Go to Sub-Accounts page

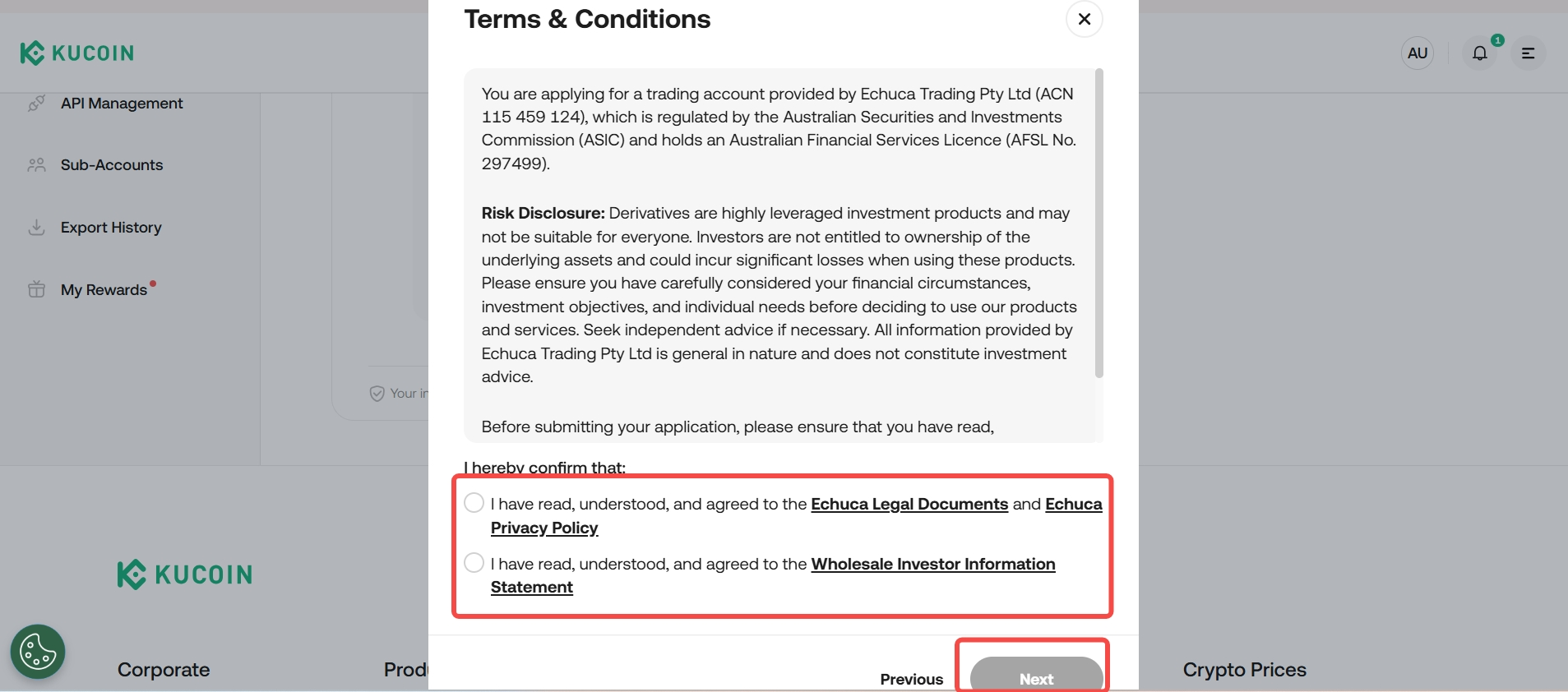click(112, 165)
